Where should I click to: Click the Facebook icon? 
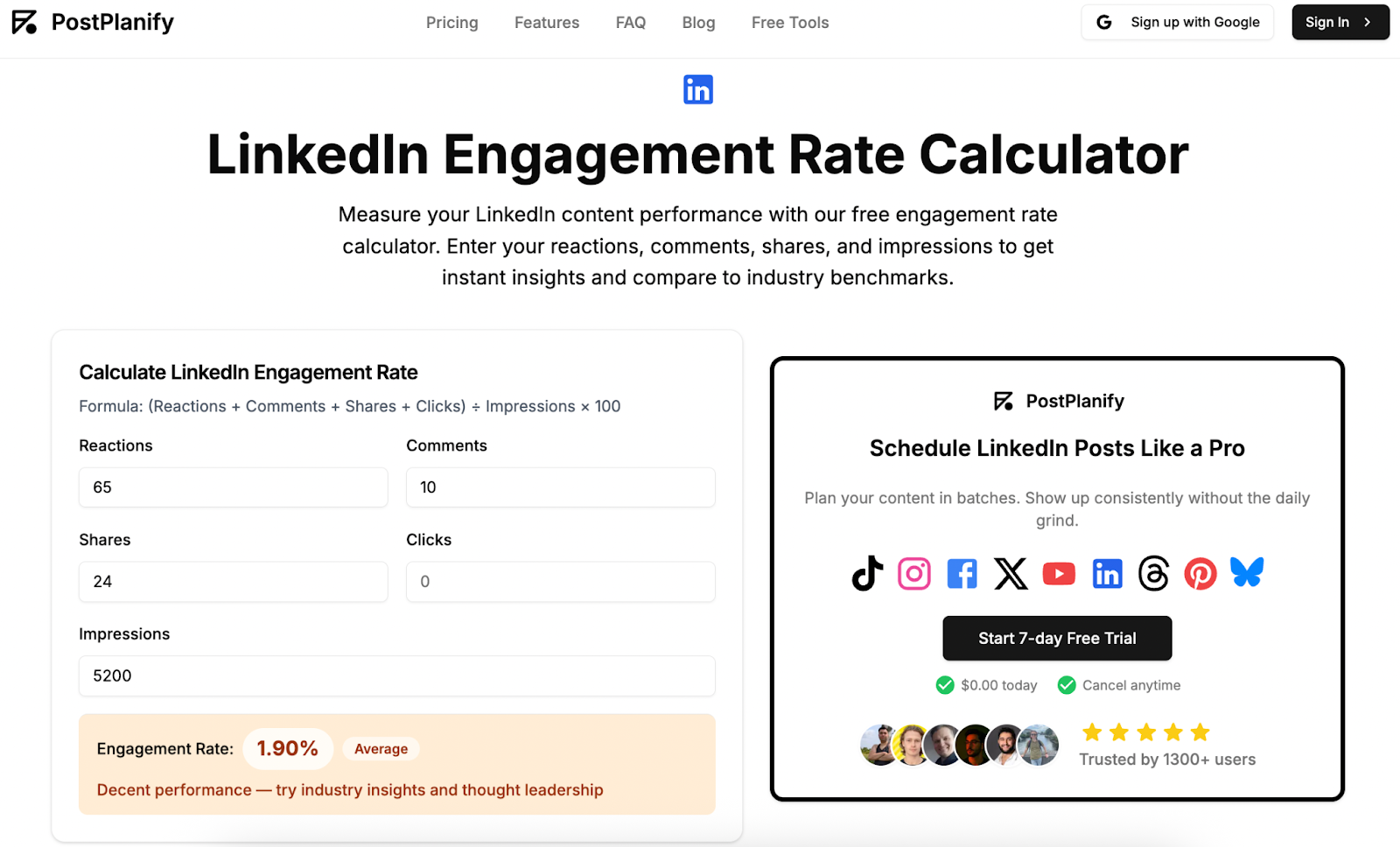coord(962,574)
